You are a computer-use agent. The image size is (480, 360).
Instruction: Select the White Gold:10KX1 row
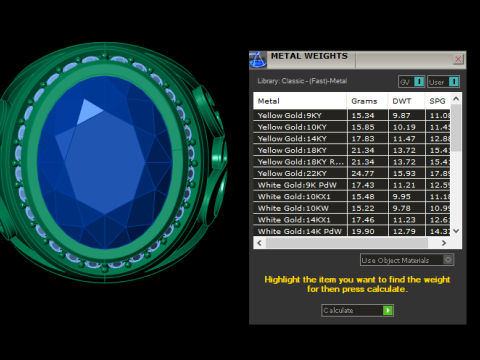click(352, 197)
